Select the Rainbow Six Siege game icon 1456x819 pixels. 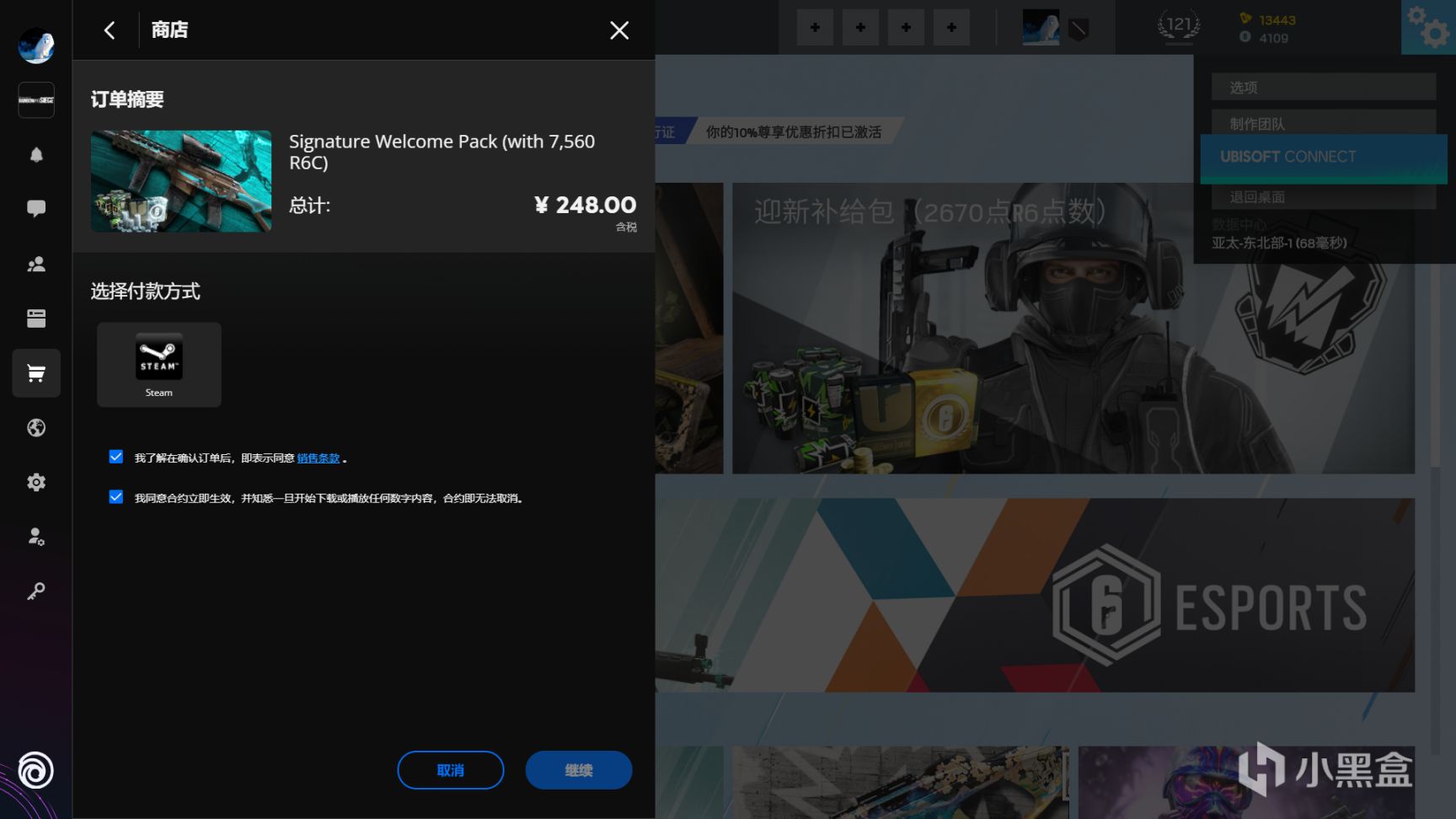tap(36, 100)
